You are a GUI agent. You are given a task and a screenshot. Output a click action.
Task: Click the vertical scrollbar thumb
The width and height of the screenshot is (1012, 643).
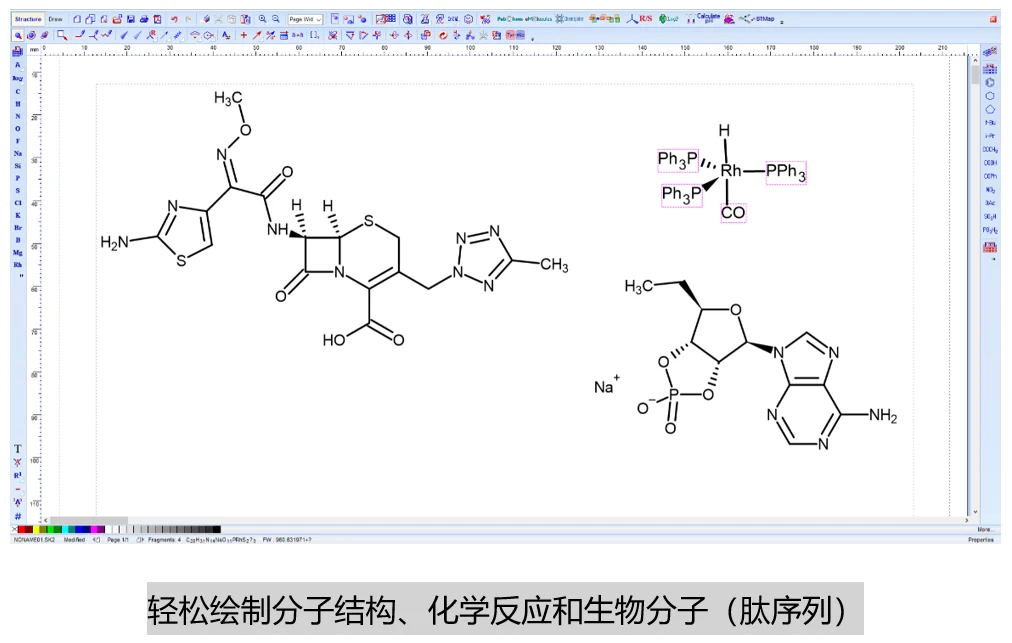click(975, 74)
